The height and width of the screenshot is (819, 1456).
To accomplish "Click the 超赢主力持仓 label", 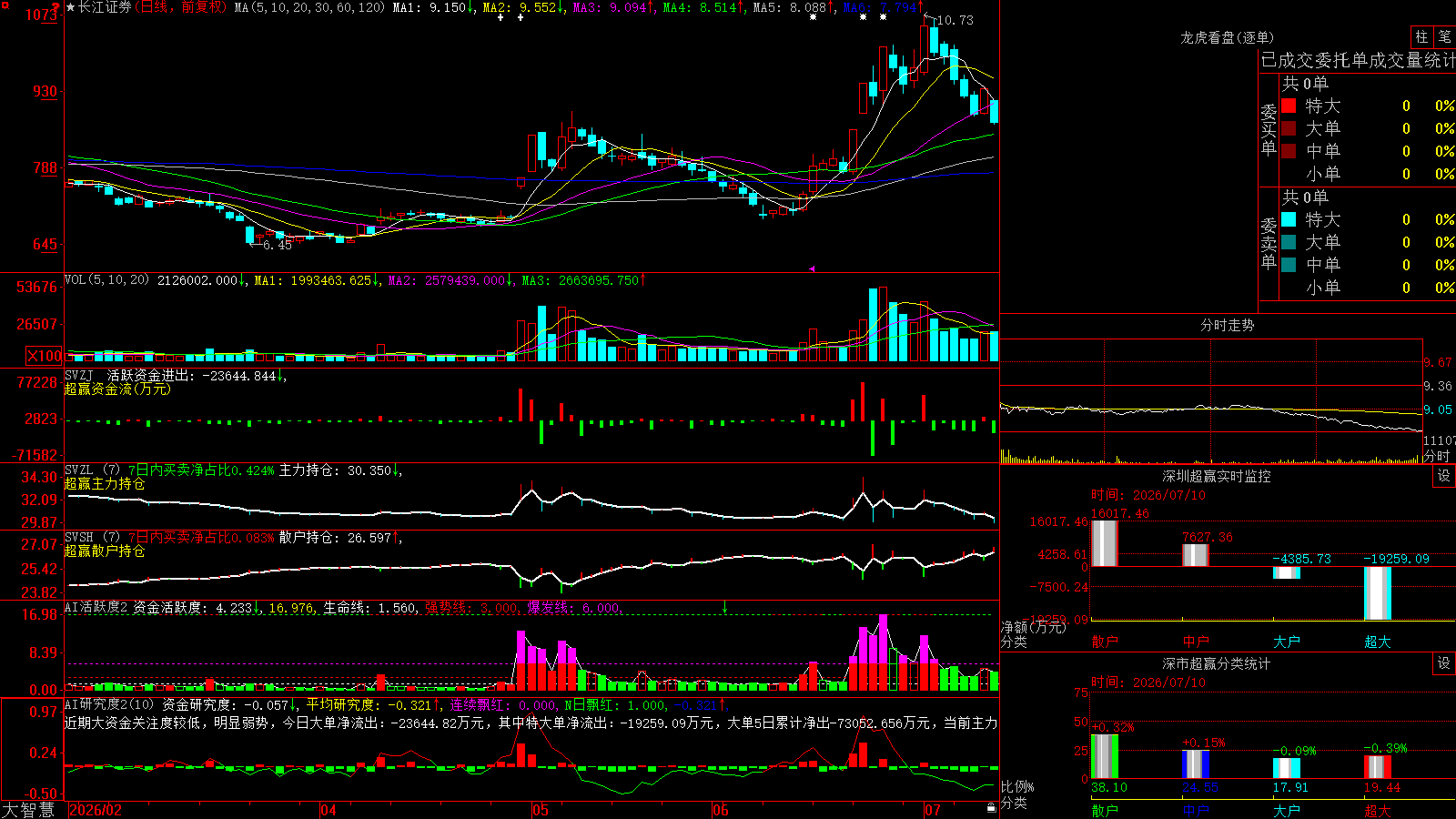I will [105, 483].
